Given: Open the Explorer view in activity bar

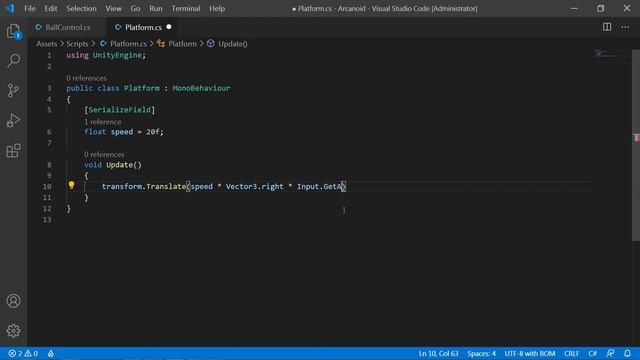Looking at the screenshot, I should tap(13, 31).
